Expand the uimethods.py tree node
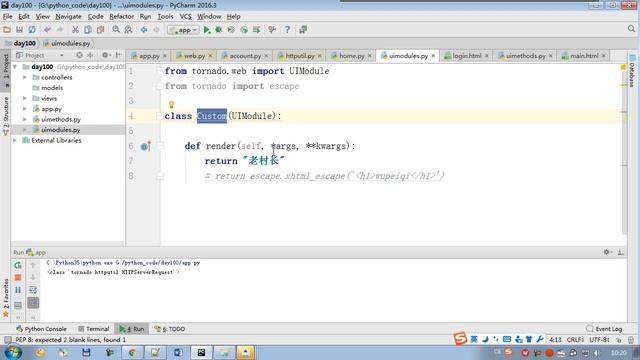Viewport: 640px width, 360px height. click(x=25, y=119)
